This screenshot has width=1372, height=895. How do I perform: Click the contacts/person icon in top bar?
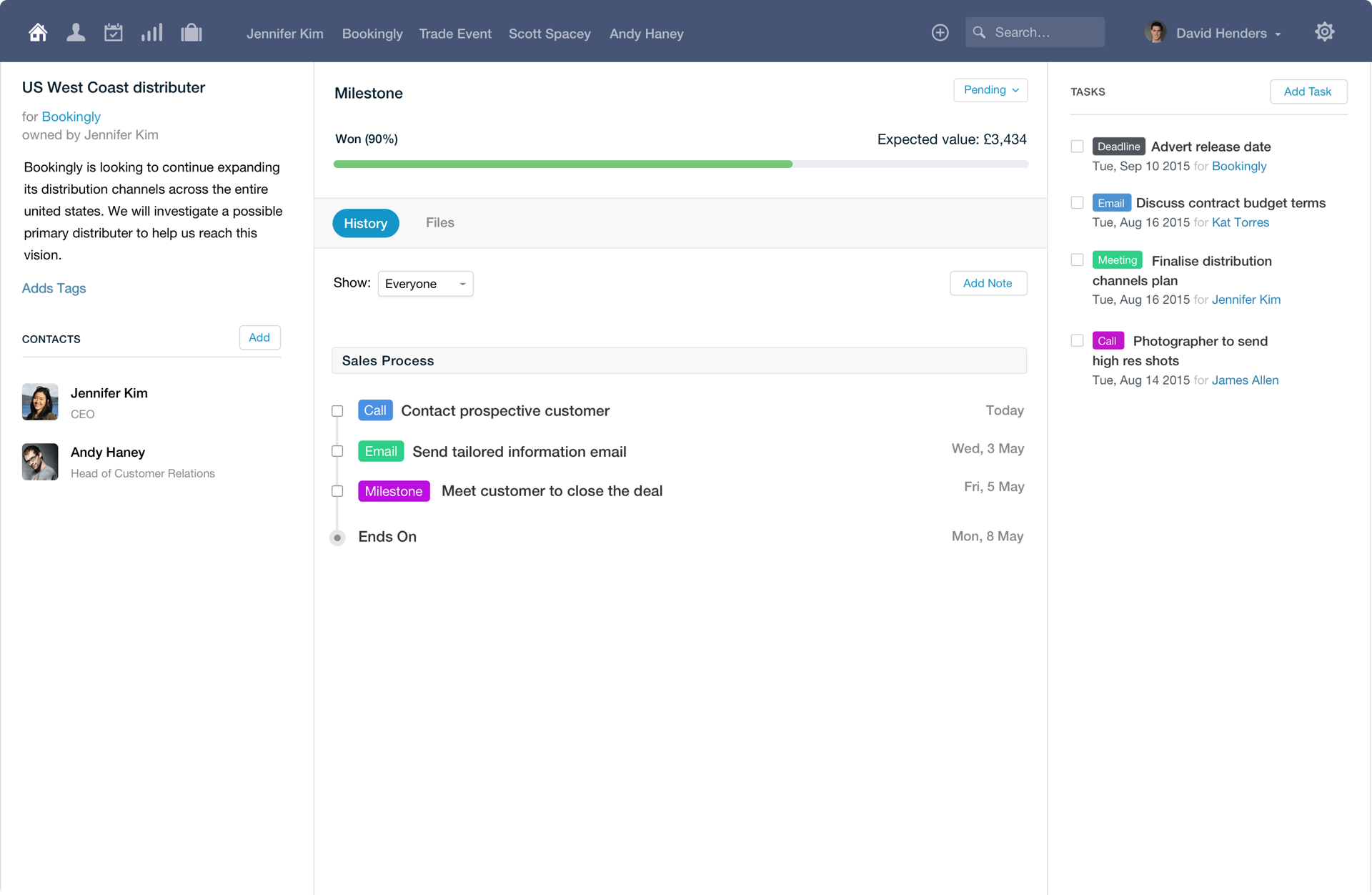74,32
